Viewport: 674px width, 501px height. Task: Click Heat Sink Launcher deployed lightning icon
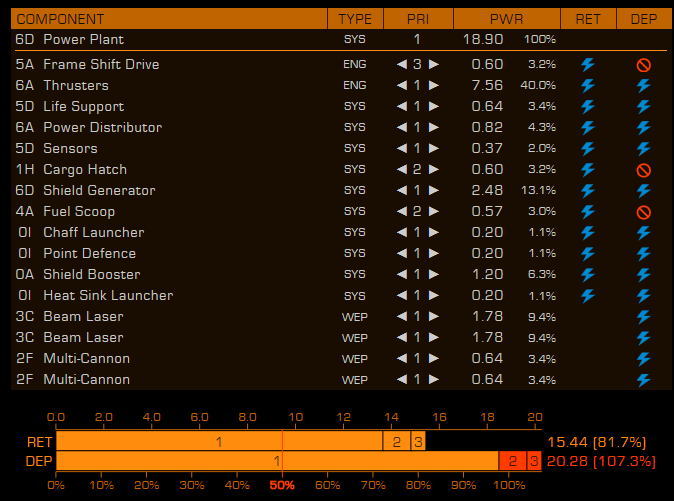[x=643, y=296]
